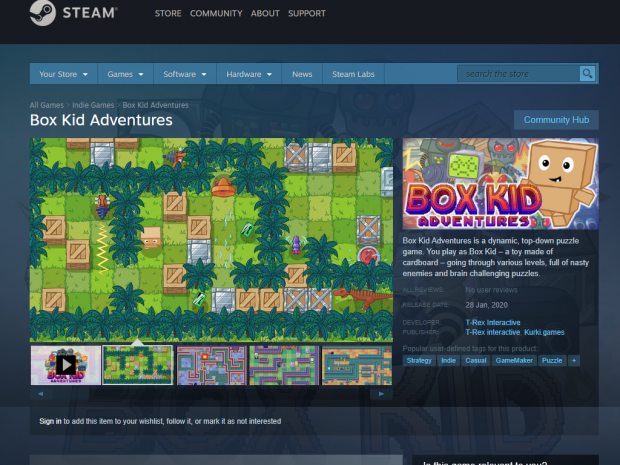Click the thumbnail strip scrollbar track
This screenshot has height=465, width=620.
point(211,394)
